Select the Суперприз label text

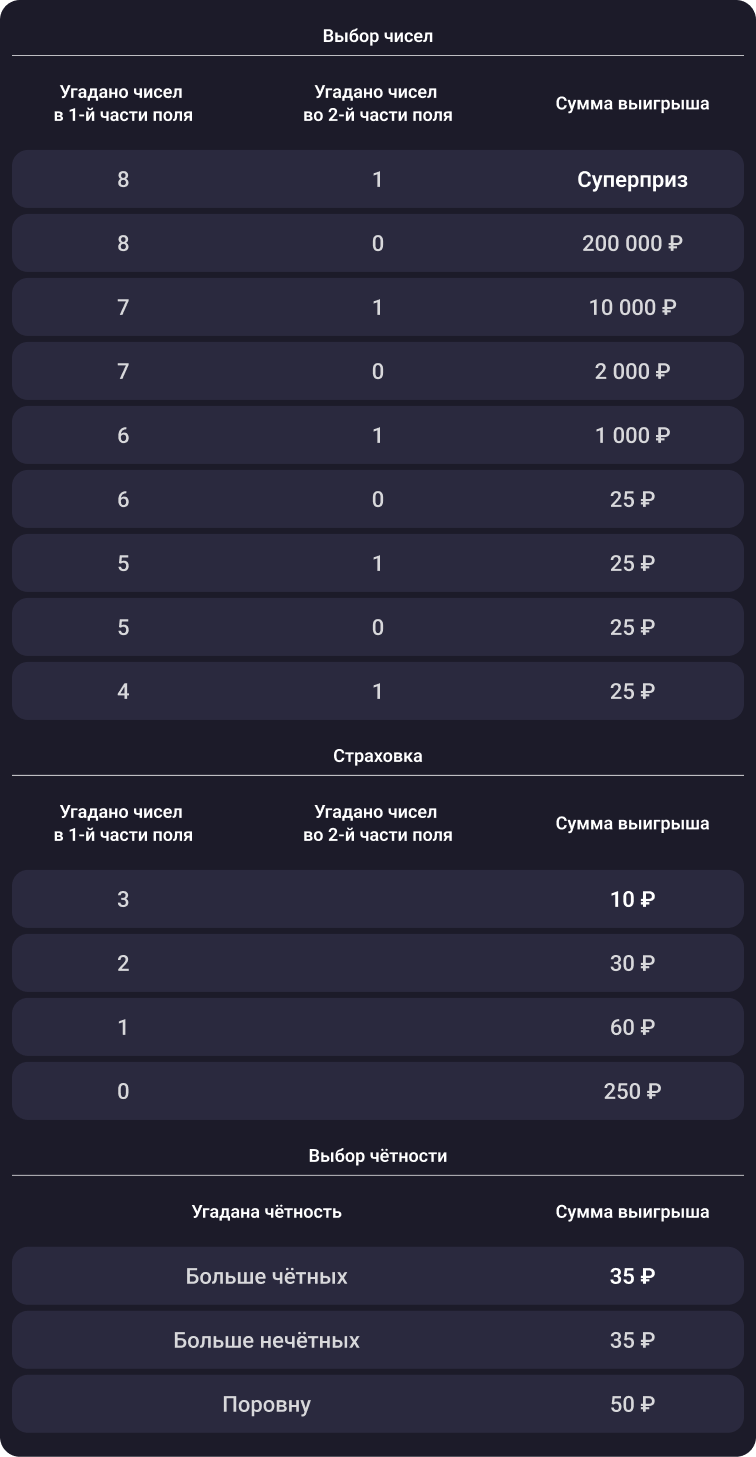coord(632,180)
